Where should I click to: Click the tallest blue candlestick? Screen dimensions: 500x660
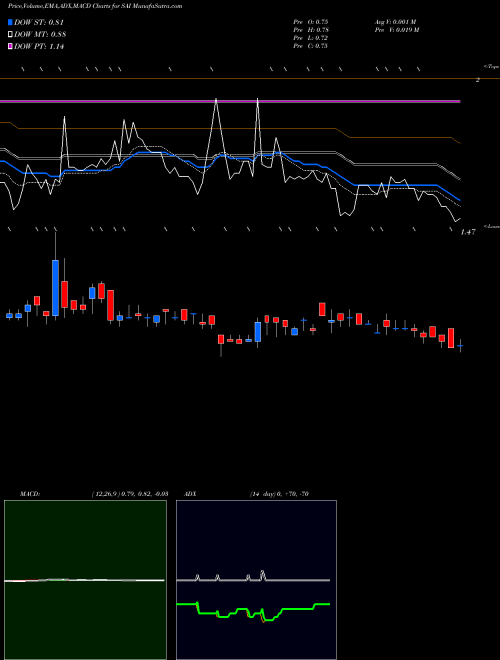tap(55, 288)
